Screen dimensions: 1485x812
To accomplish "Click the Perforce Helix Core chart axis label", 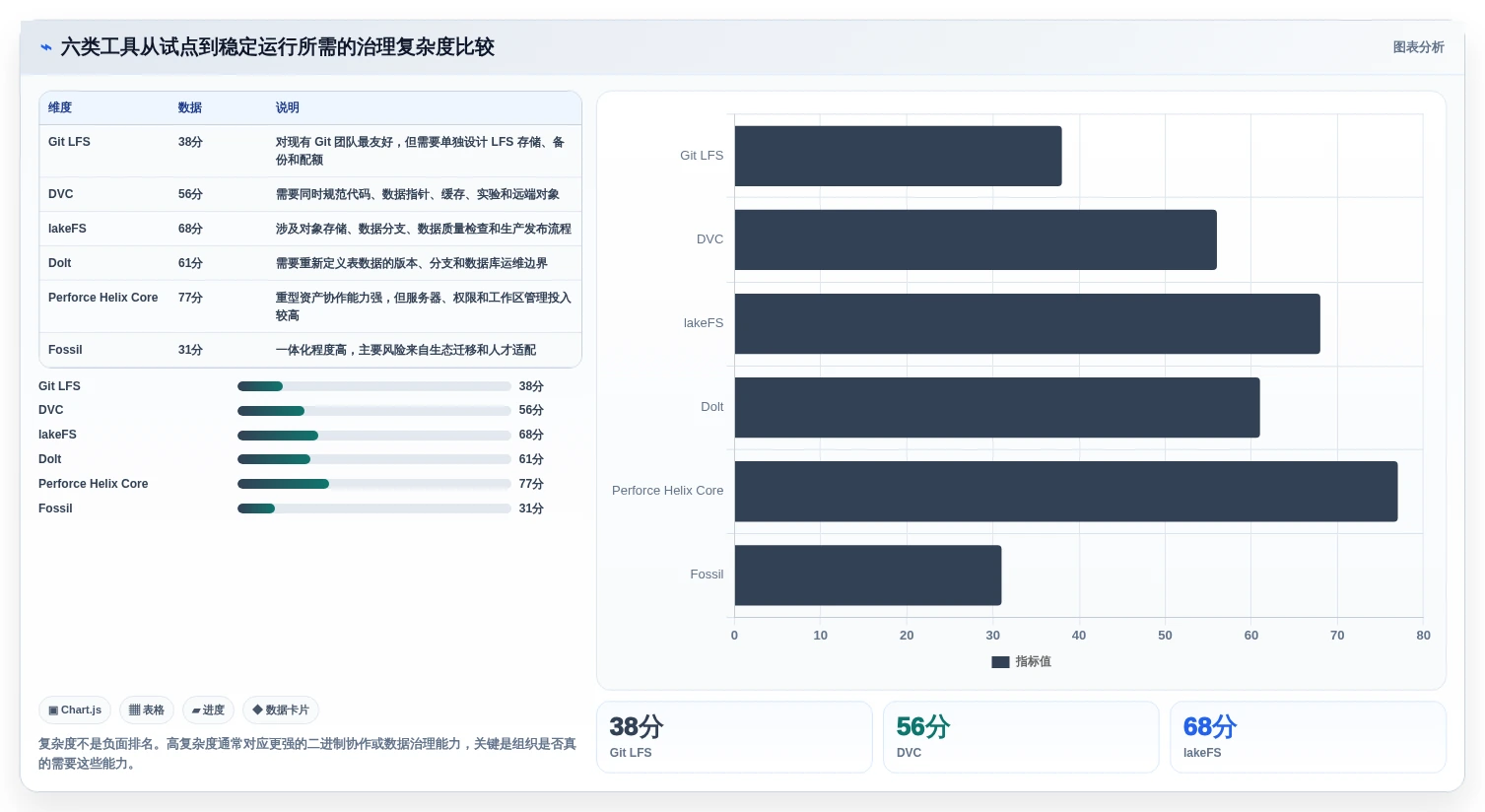I will (x=667, y=491).
